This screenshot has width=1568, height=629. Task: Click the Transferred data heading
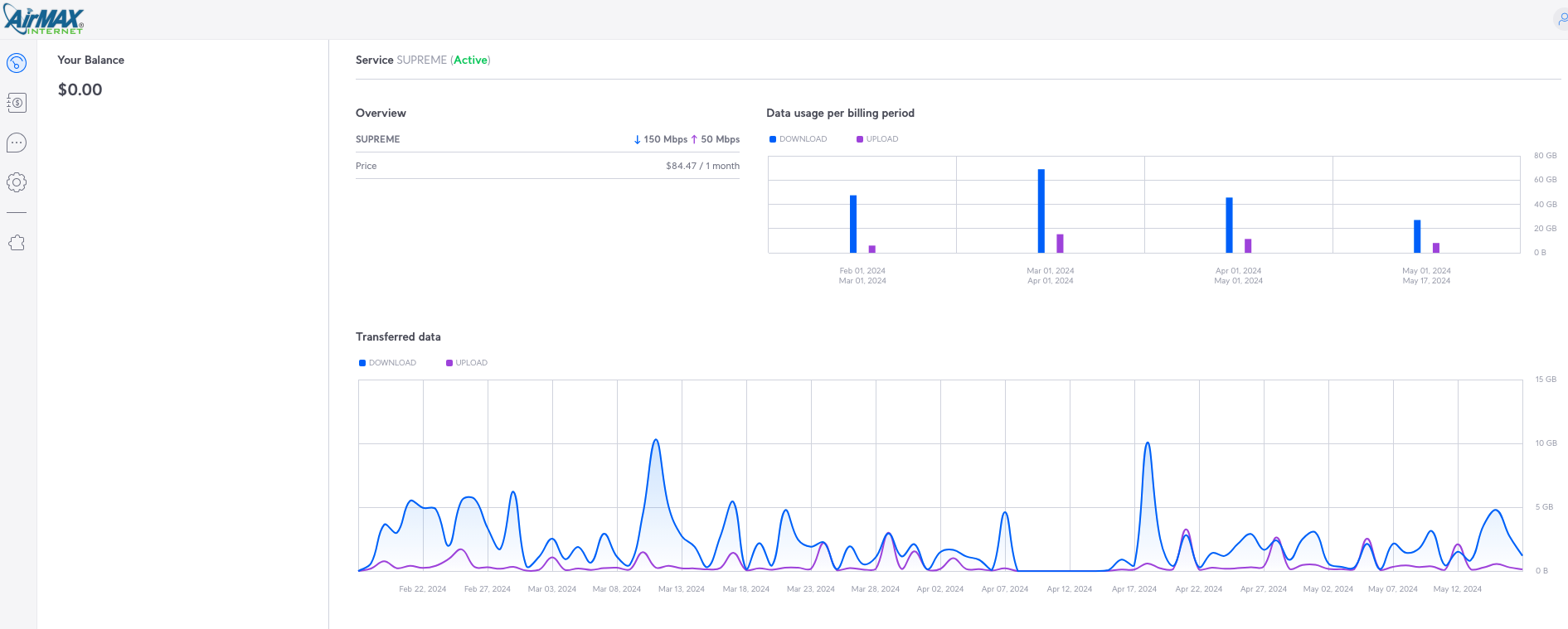tap(398, 337)
